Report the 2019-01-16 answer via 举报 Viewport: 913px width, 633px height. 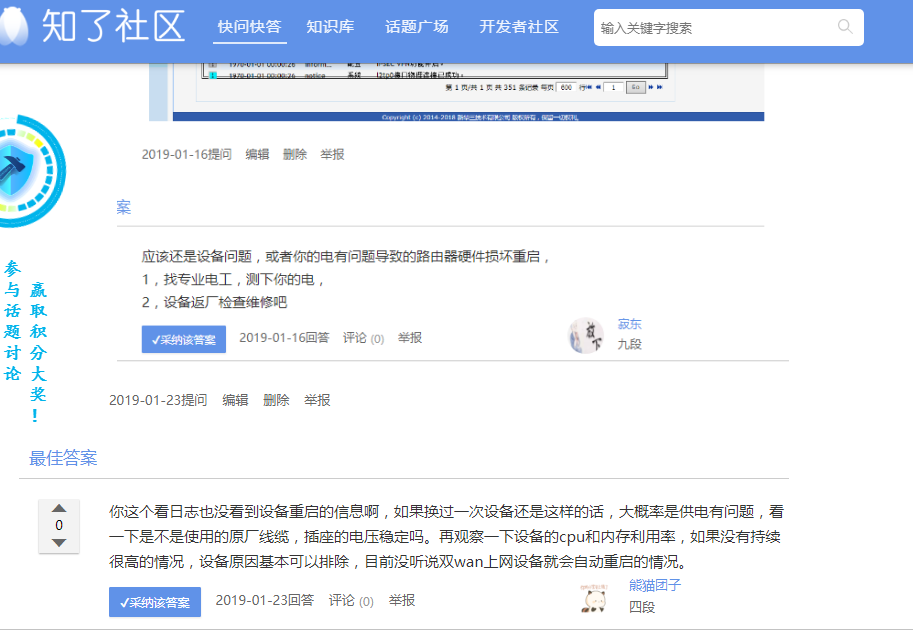[410, 338]
